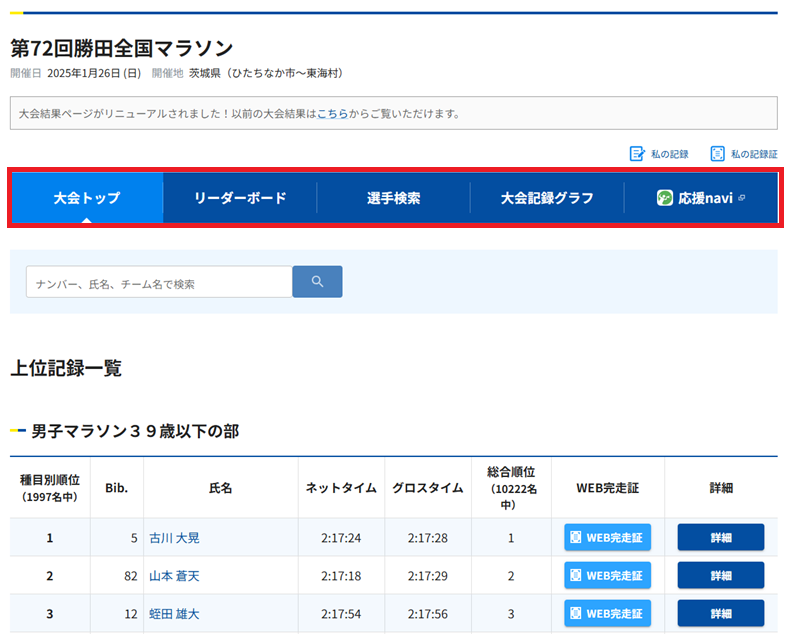This screenshot has width=787, height=634.
Task: Click WEB完走証 button for rank 1
Action: 607,538
